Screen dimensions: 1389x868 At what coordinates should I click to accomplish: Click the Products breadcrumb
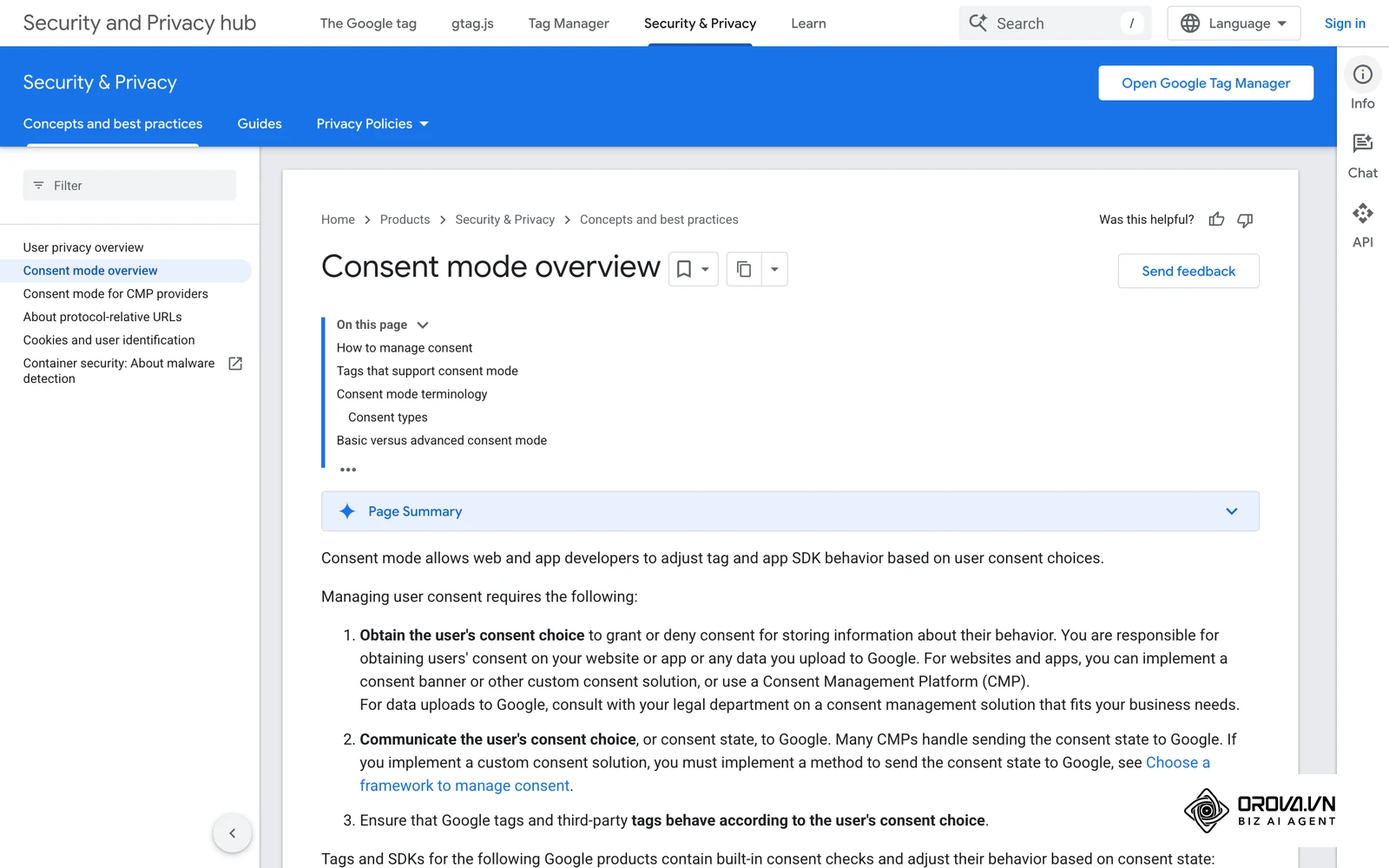(x=405, y=220)
